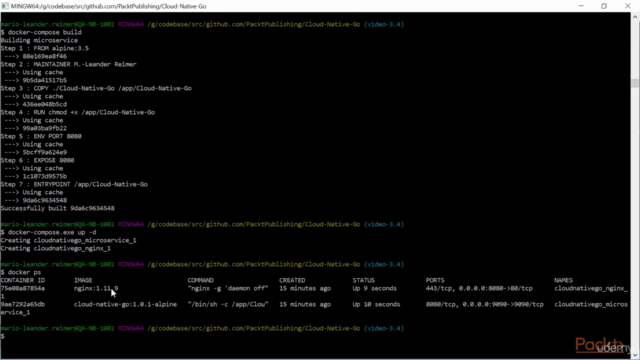Click 'Step 4 : RUN chmod +x' line

click(78, 112)
